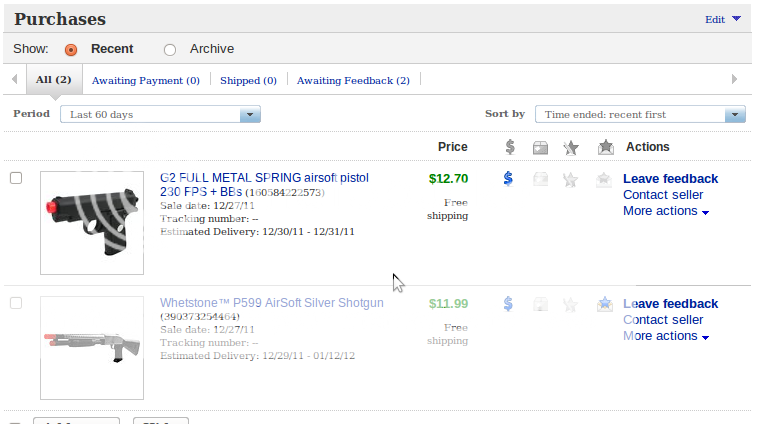Switch to the Shipped (0) tab
Image resolution: width=774 pixels, height=424 pixels.
pyautogui.click(x=248, y=80)
